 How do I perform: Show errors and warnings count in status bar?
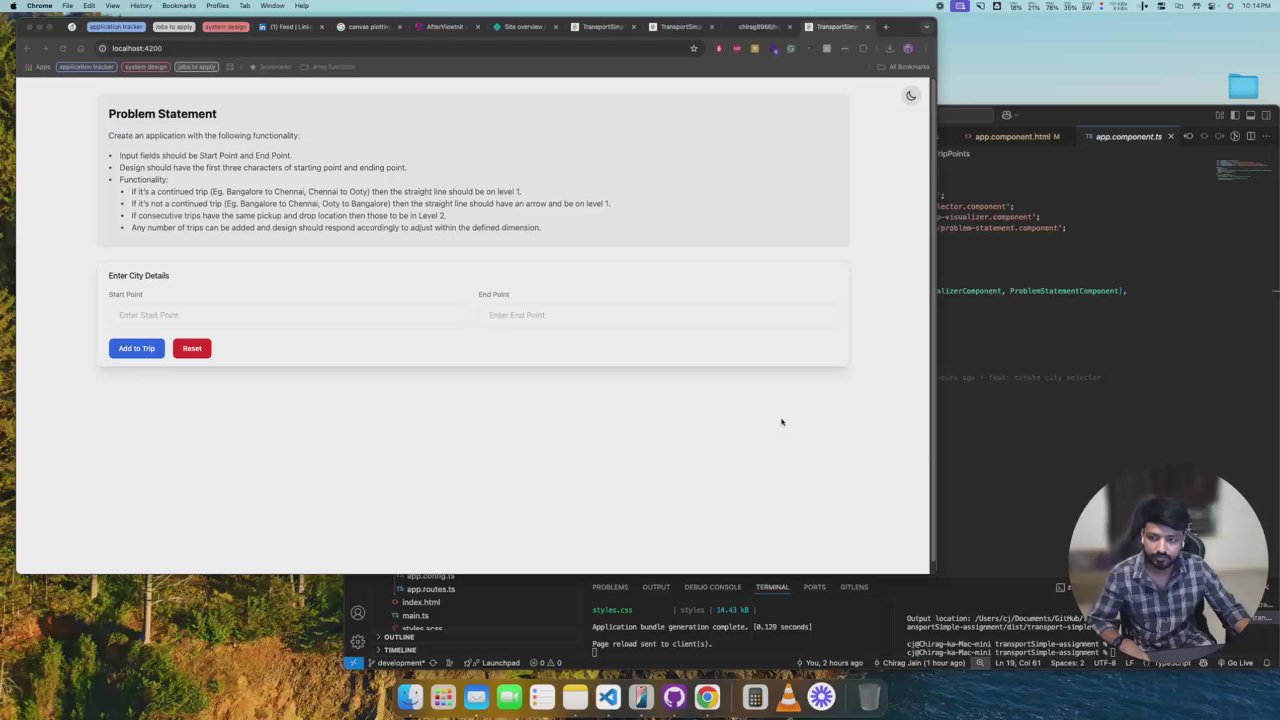546,663
